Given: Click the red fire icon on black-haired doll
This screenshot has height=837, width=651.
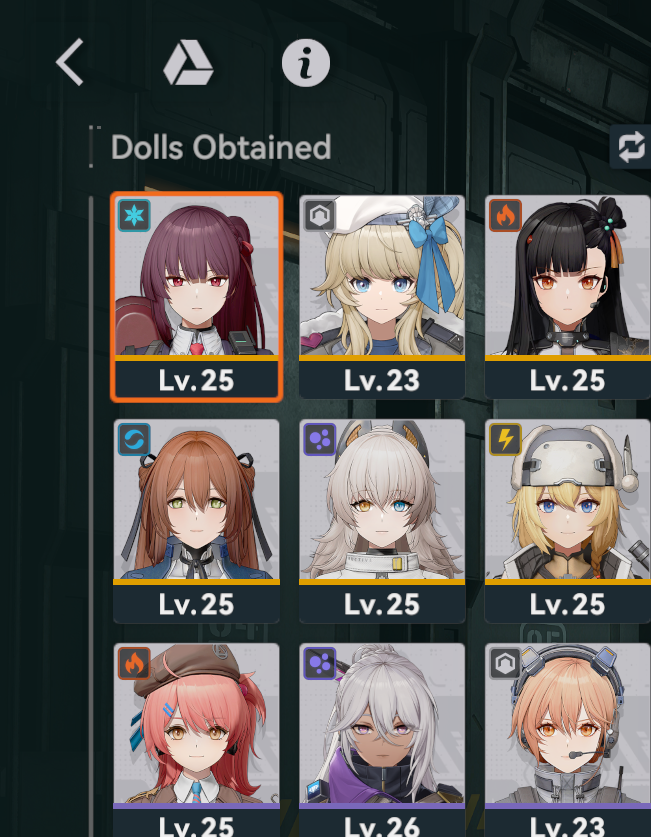Looking at the screenshot, I should (x=505, y=216).
